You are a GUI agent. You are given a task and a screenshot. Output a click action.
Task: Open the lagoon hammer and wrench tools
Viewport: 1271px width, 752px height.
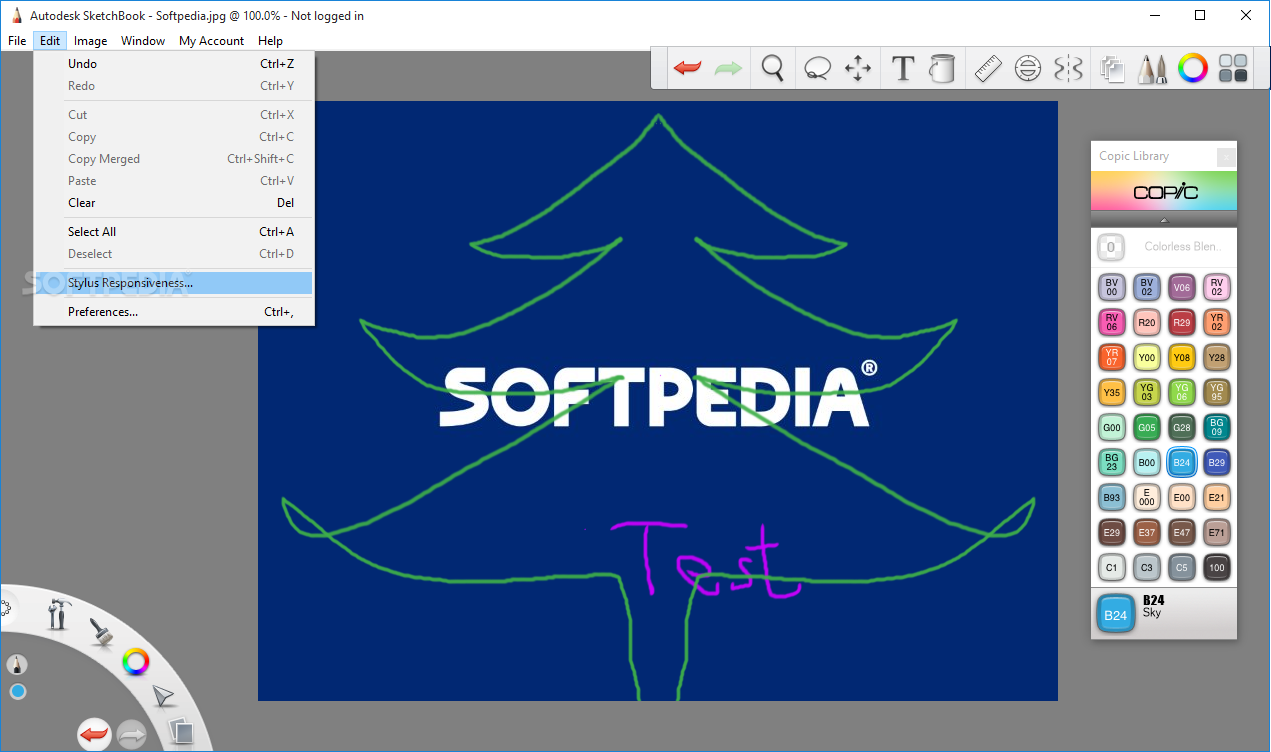[x=59, y=613]
